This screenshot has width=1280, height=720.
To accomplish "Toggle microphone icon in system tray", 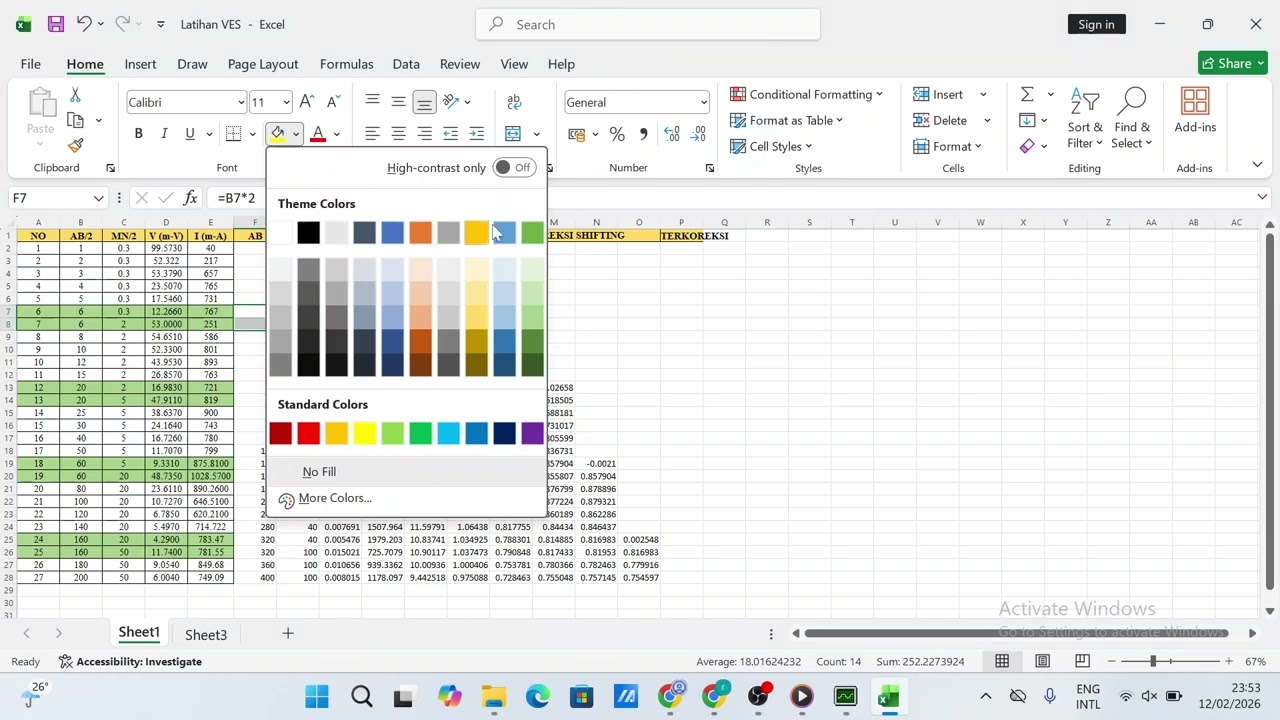I will coord(1049,696).
